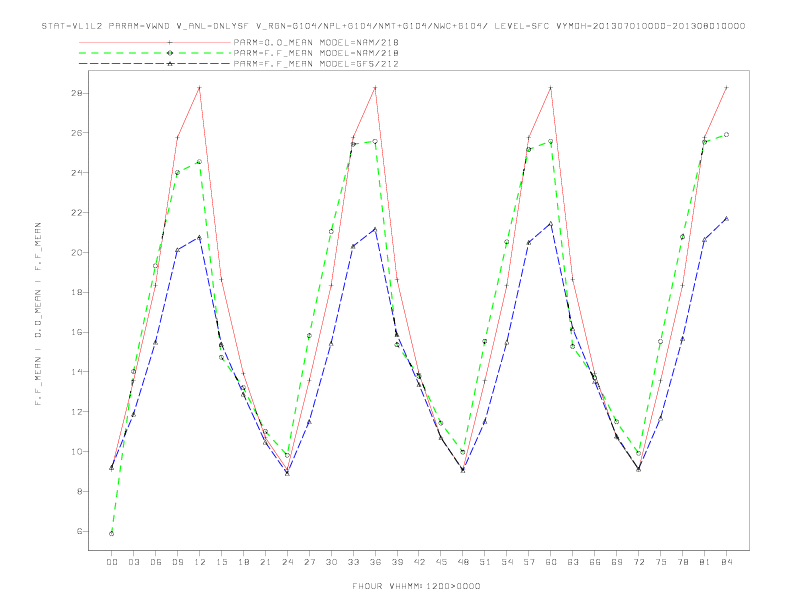Screen dimensions: 792x612
Task: Click x-axis tick label 78
Action: click(x=683, y=562)
